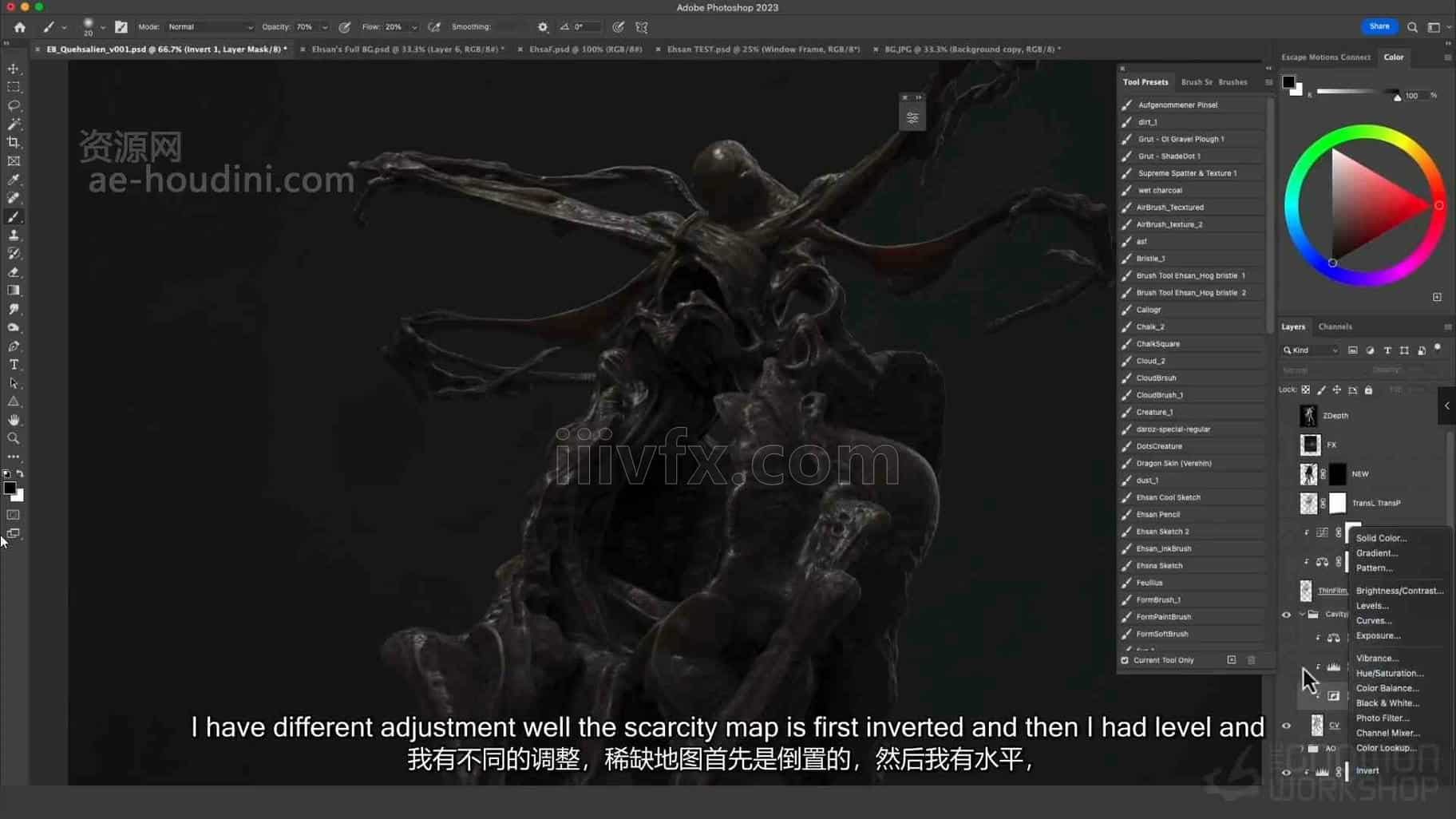Viewport: 1456px width, 819px height.
Task: Select the Zoom tool
Action: tap(14, 438)
